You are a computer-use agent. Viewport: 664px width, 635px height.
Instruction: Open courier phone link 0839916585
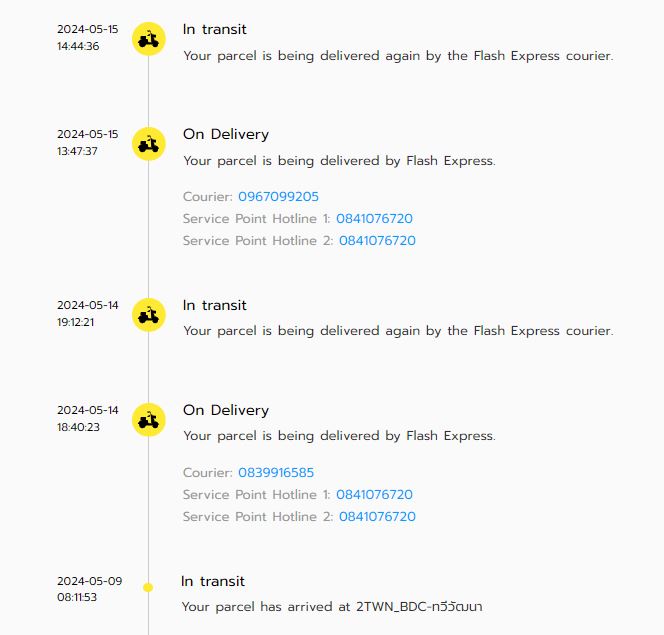coord(278,473)
